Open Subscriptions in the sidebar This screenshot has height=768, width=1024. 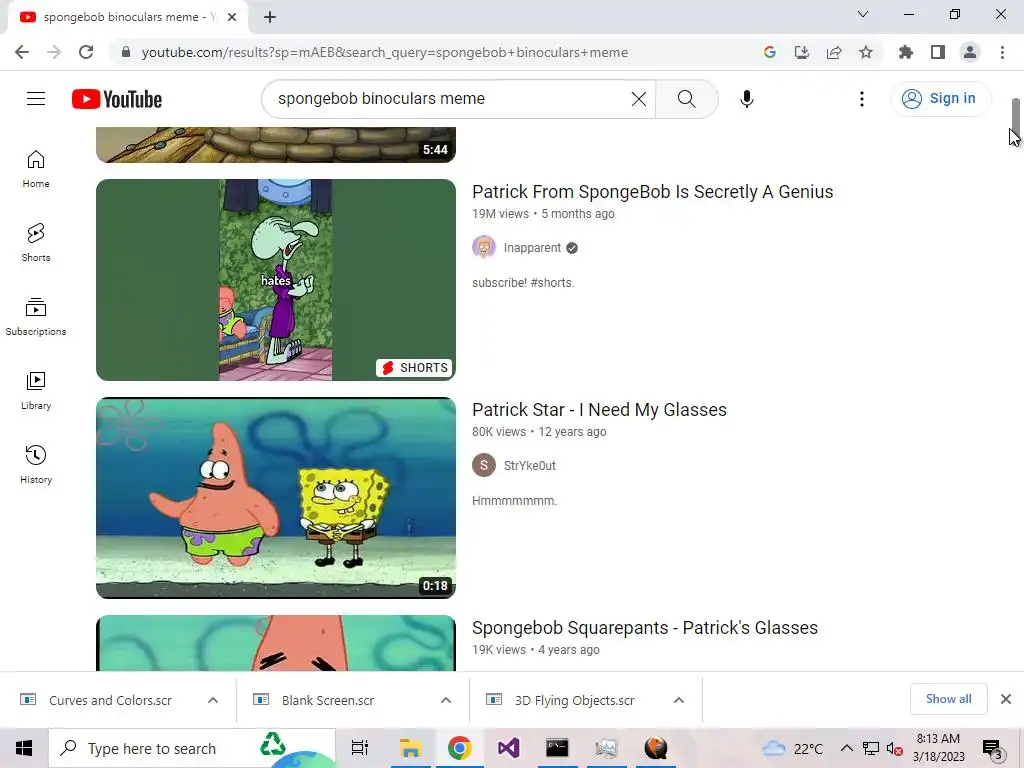36,317
